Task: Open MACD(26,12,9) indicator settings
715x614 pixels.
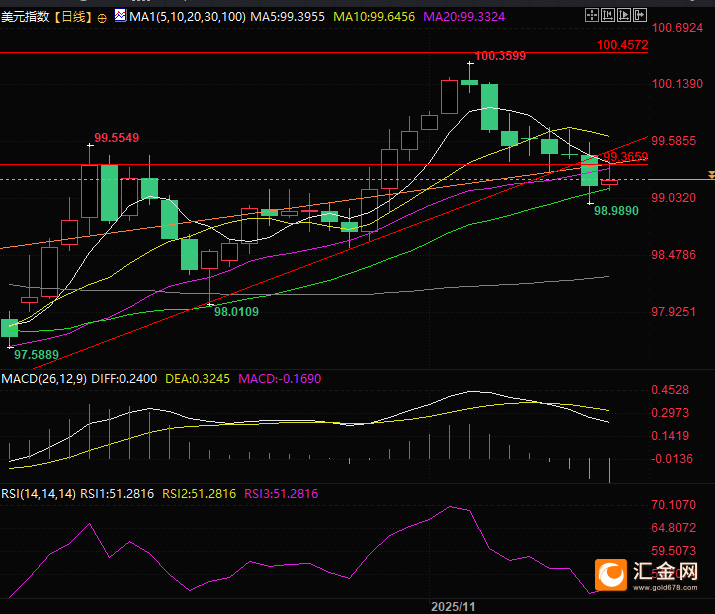Action: click(44, 378)
